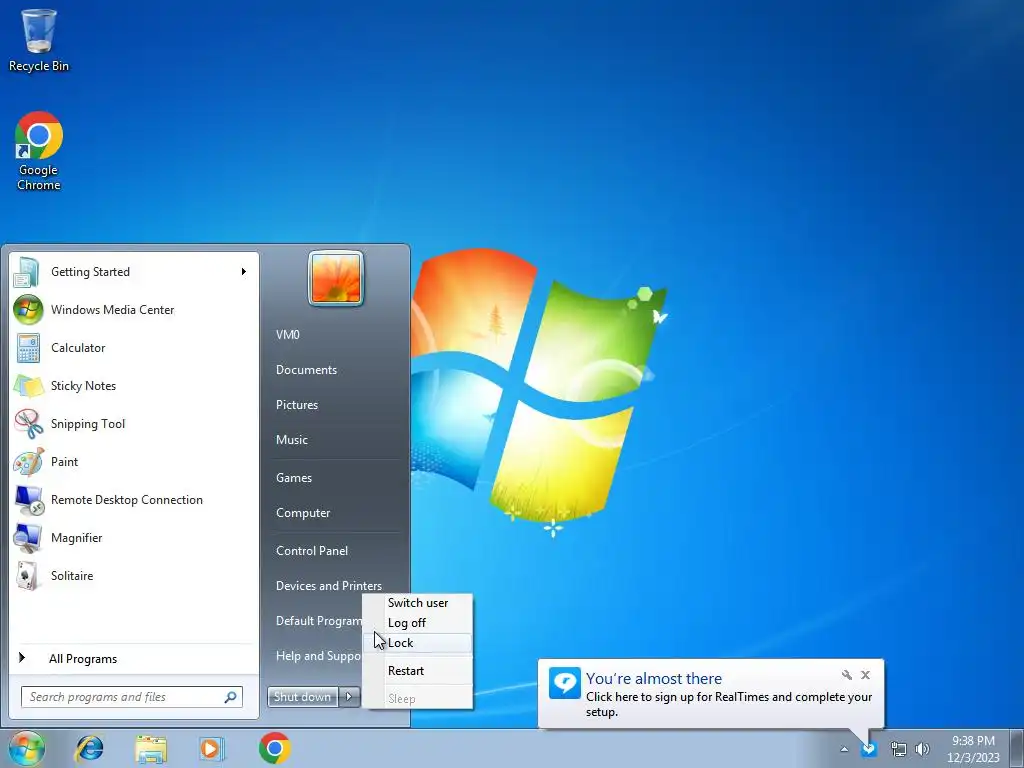Screen dimensions: 1024x768
Task: Open Default Programs link
Action: pyautogui.click(x=319, y=621)
